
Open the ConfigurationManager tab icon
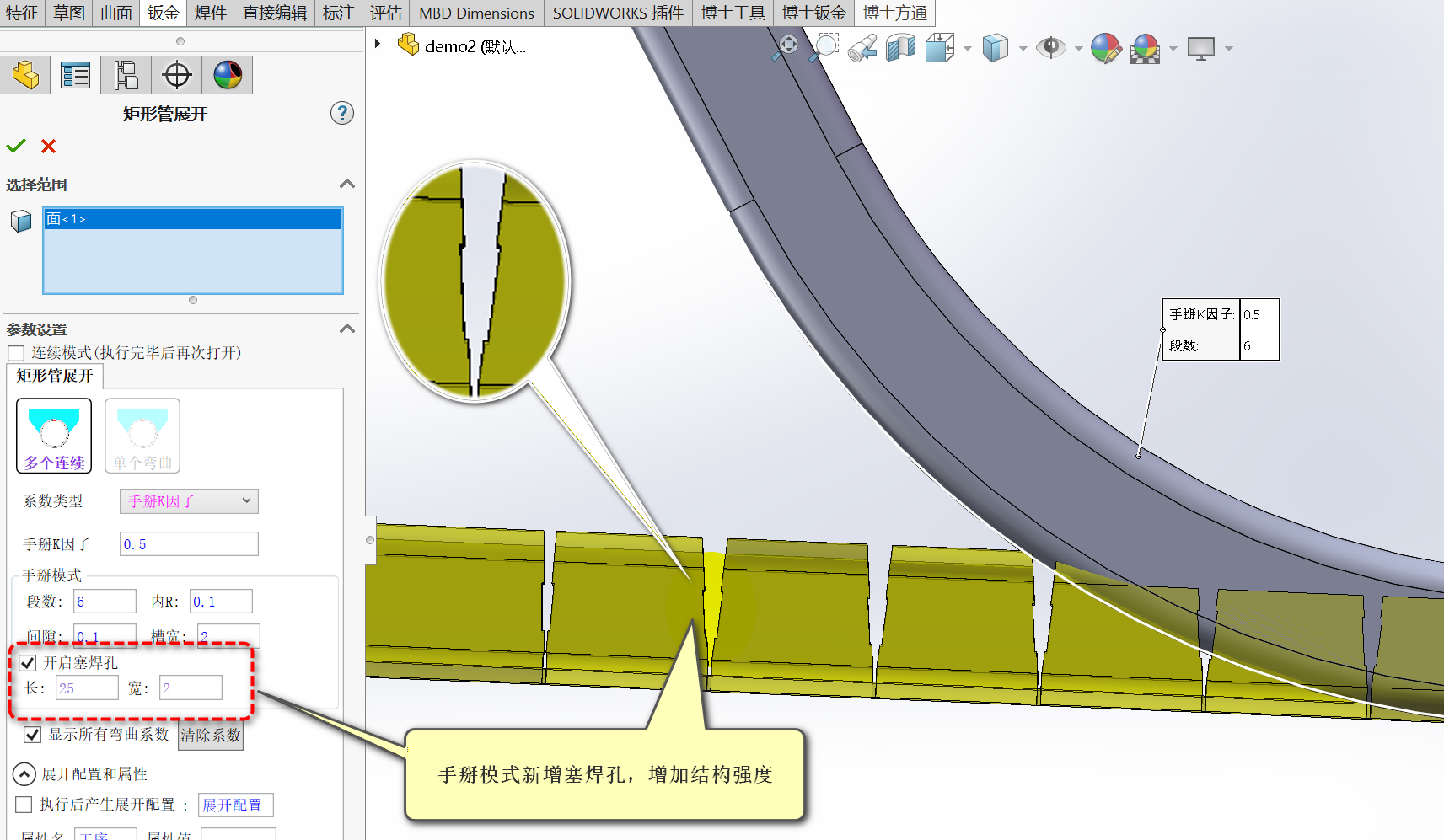(126, 76)
